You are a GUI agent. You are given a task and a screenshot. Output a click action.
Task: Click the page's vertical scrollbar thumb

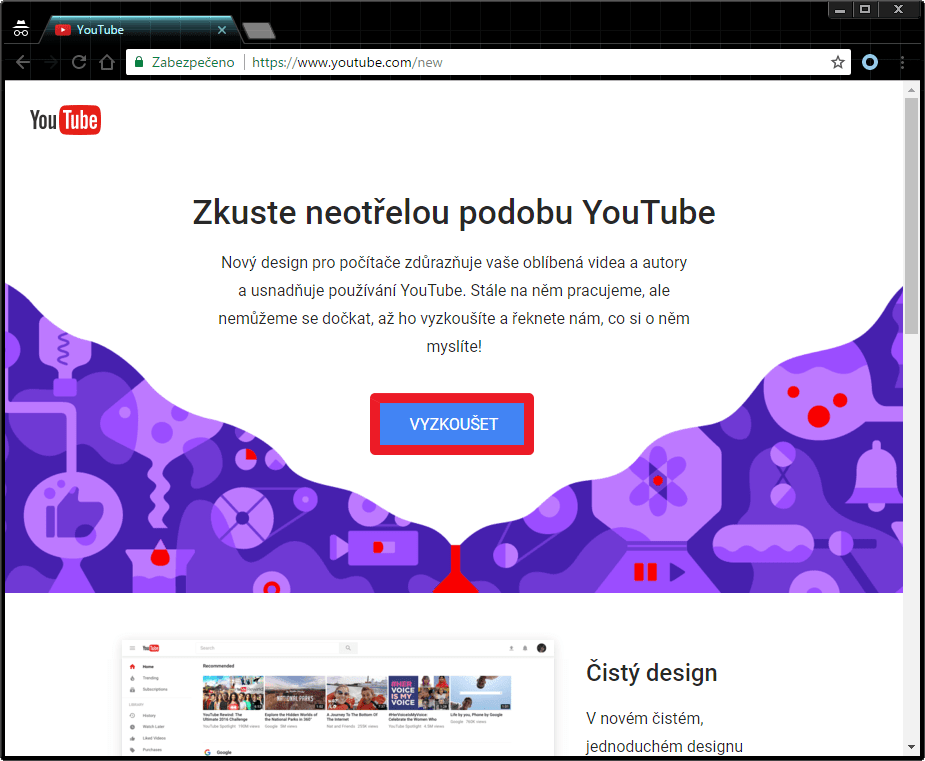pyautogui.click(x=911, y=216)
